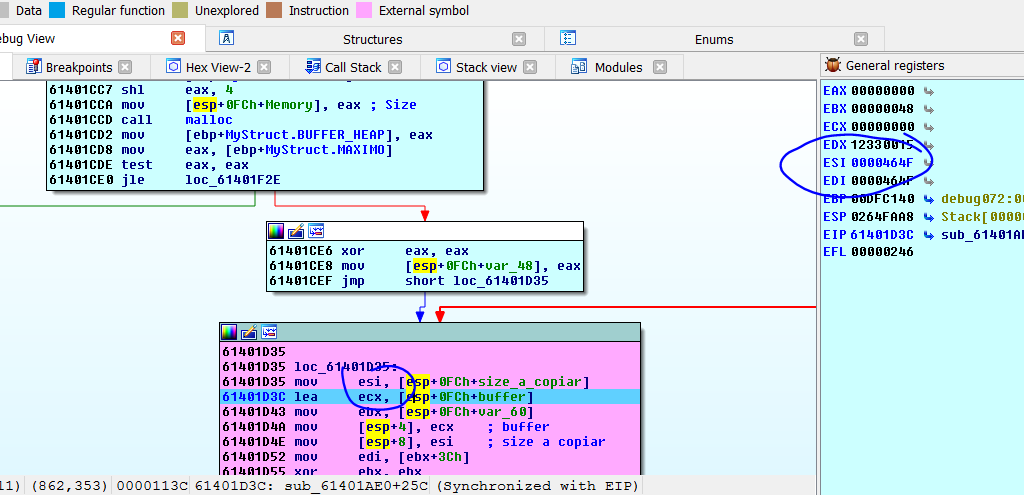Viewport: 1024px width, 495px height.
Task: Click the General registers bug icon
Action: point(832,65)
